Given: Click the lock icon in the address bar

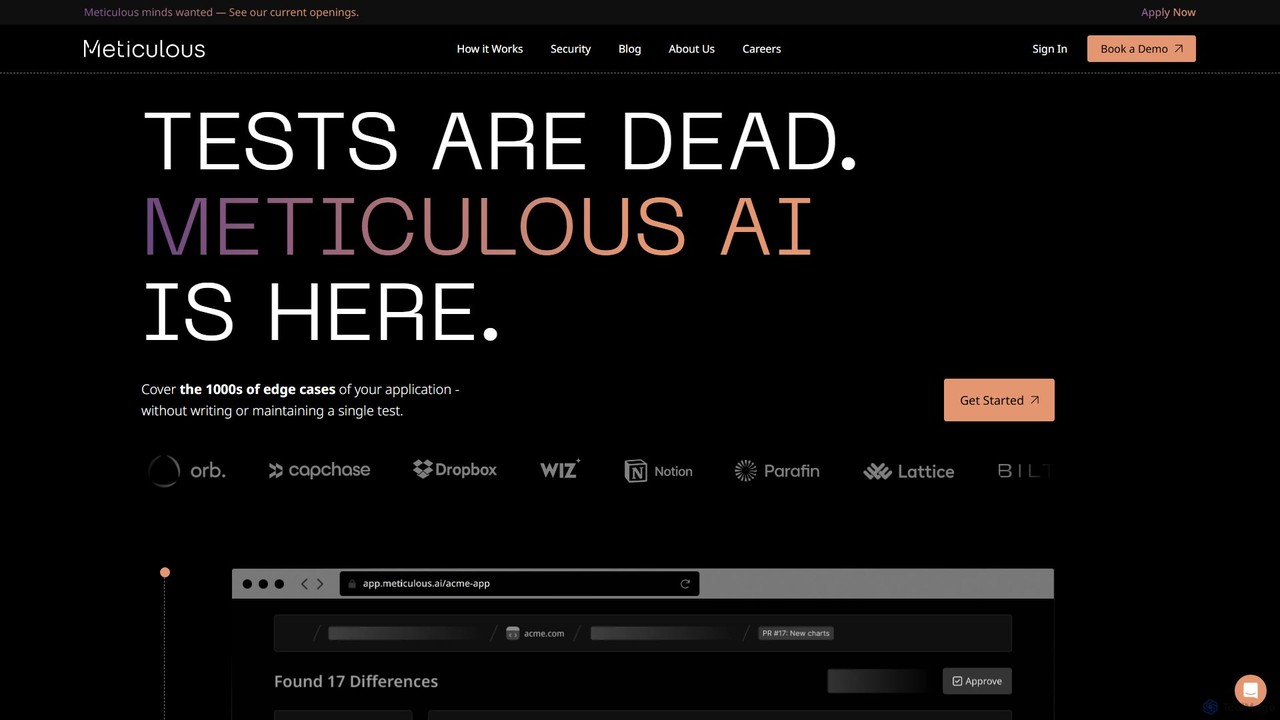Looking at the screenshot, I should 351,584.
